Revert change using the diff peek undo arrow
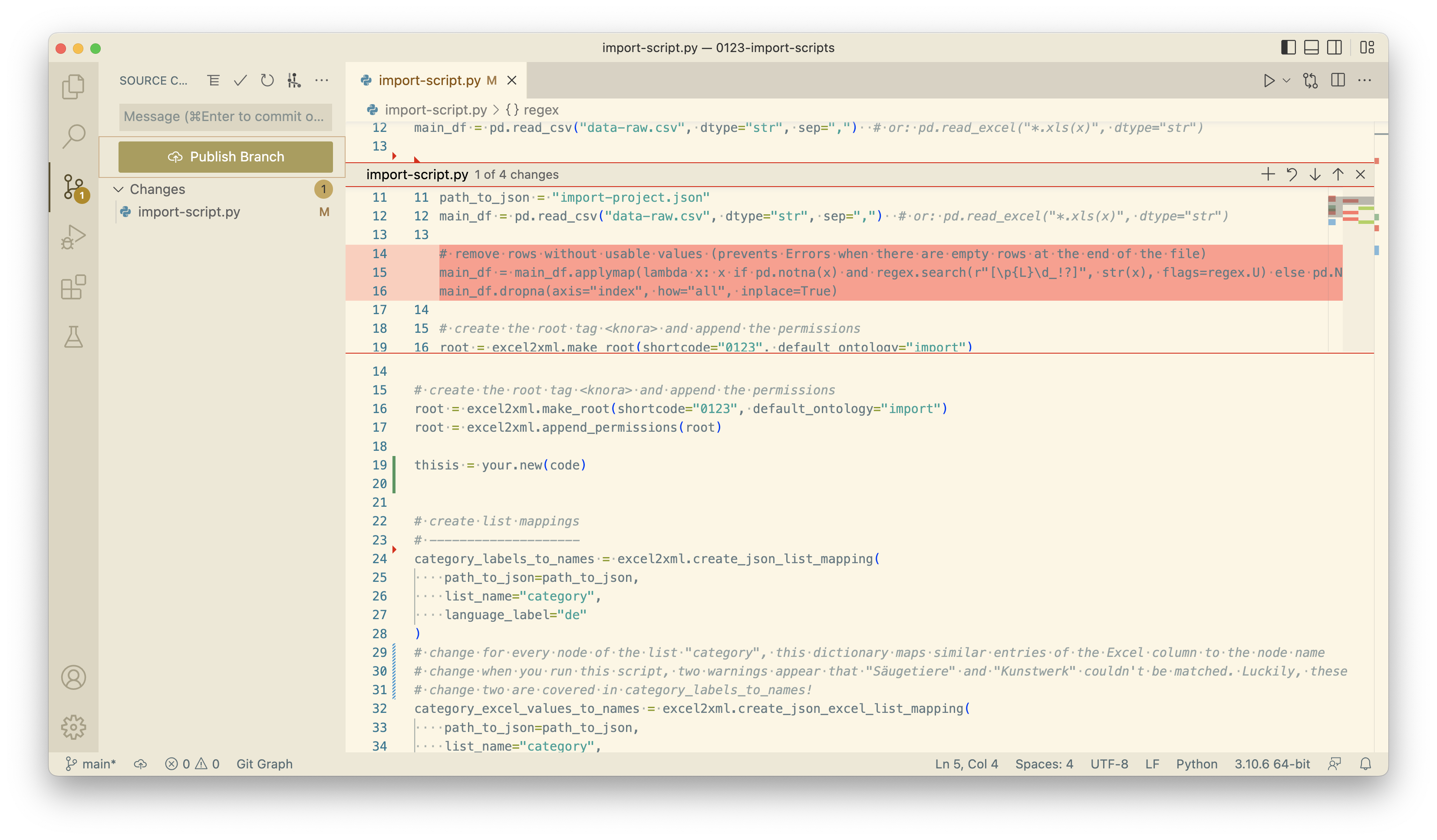The height and width of the screenshot is (840, 1437). click(1292, 174)
